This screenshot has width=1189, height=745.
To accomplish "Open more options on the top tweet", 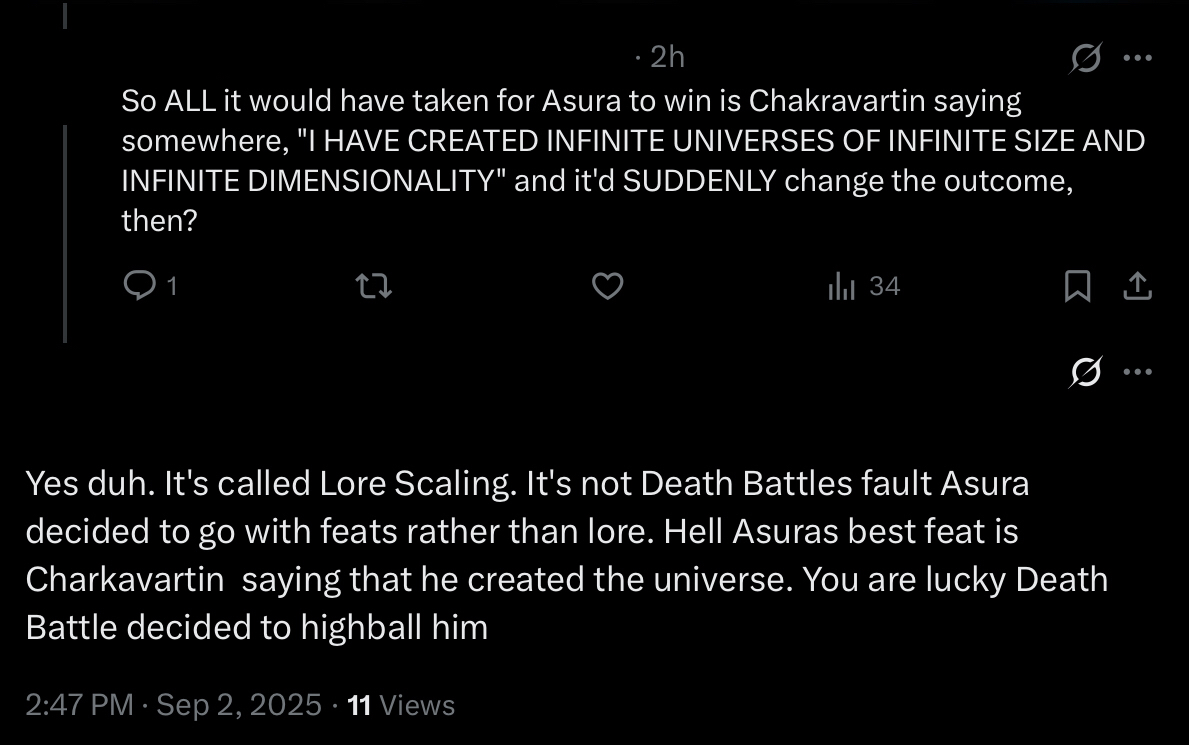I will coord(1137,58).
